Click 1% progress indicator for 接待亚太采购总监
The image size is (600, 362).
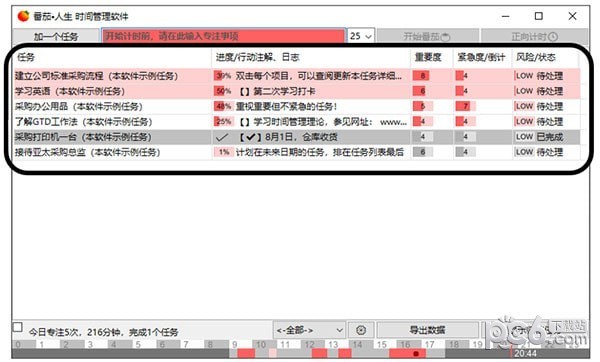(223, 152)
